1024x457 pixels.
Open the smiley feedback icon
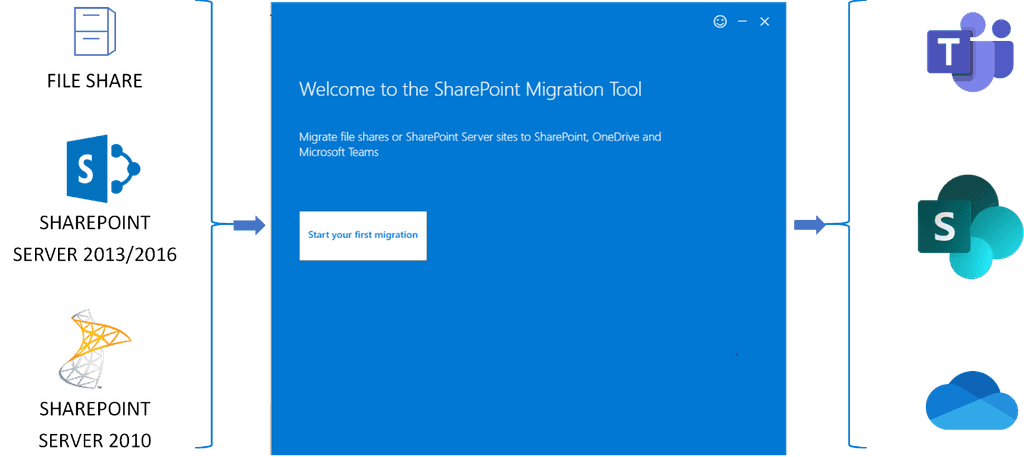[x=720, y=22]
